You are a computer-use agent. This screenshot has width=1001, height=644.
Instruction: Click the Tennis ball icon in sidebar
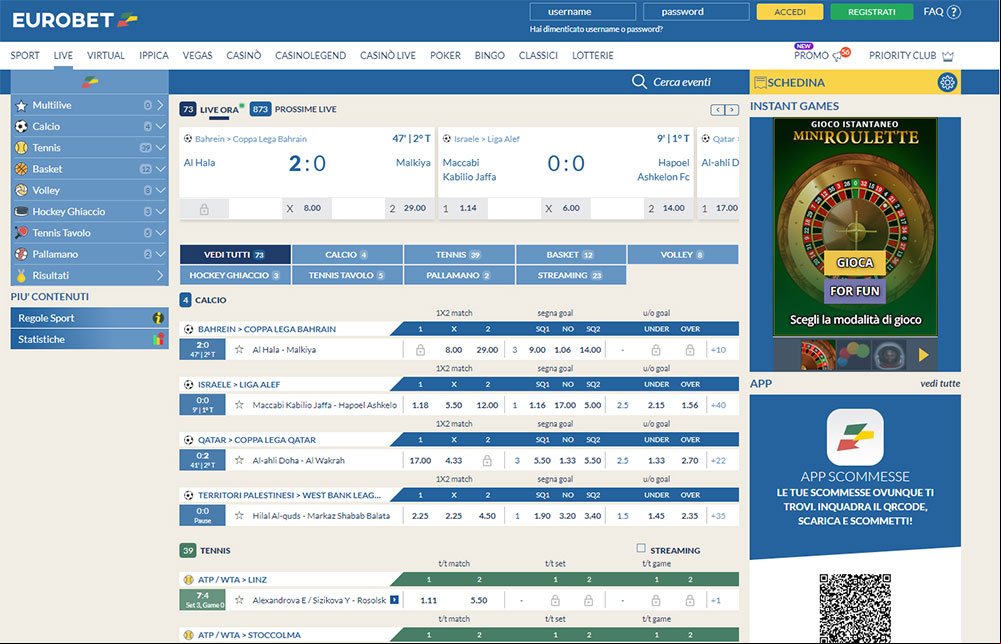click(x=21, y=147)
